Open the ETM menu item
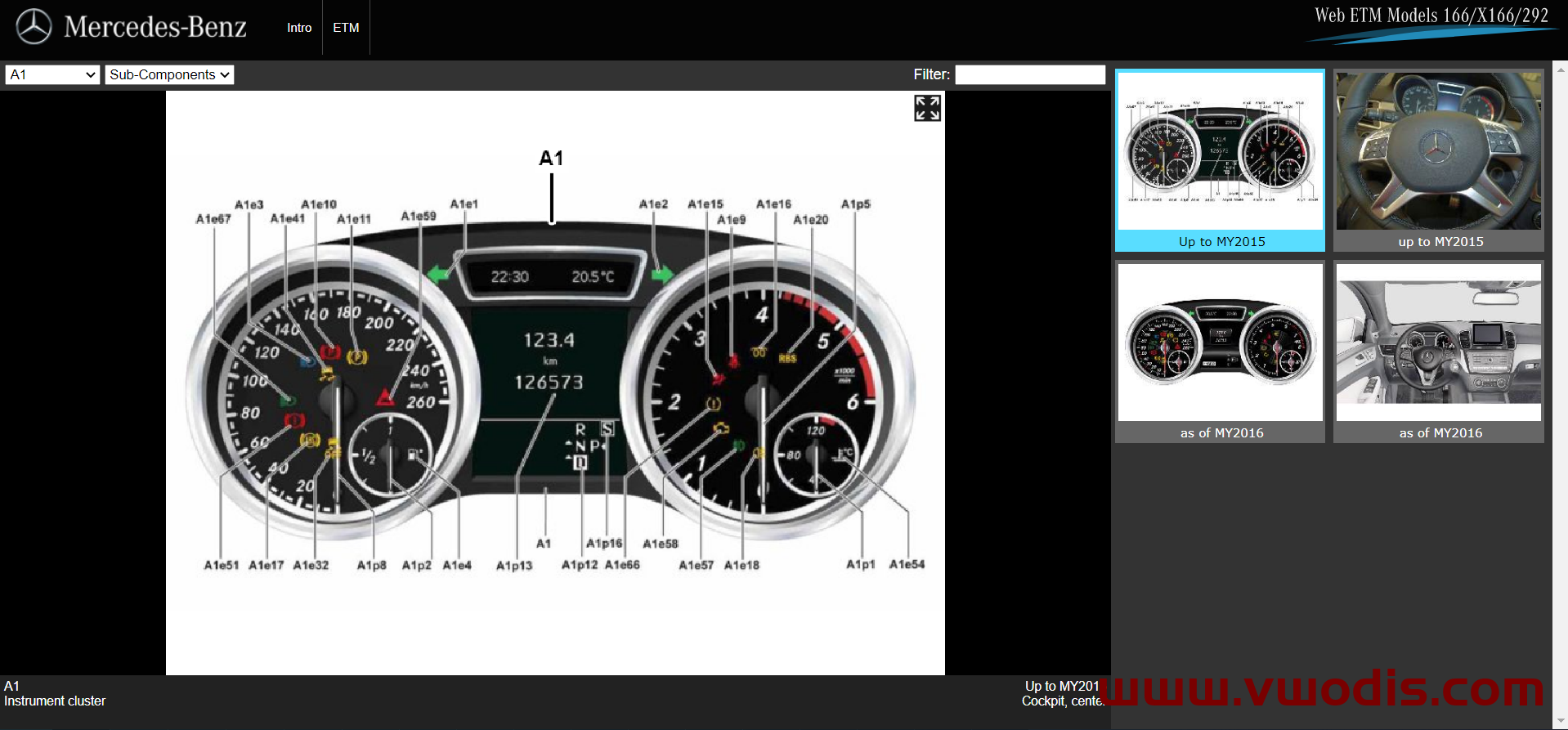This screenshot has width=1568, height=730. point(346,28)
